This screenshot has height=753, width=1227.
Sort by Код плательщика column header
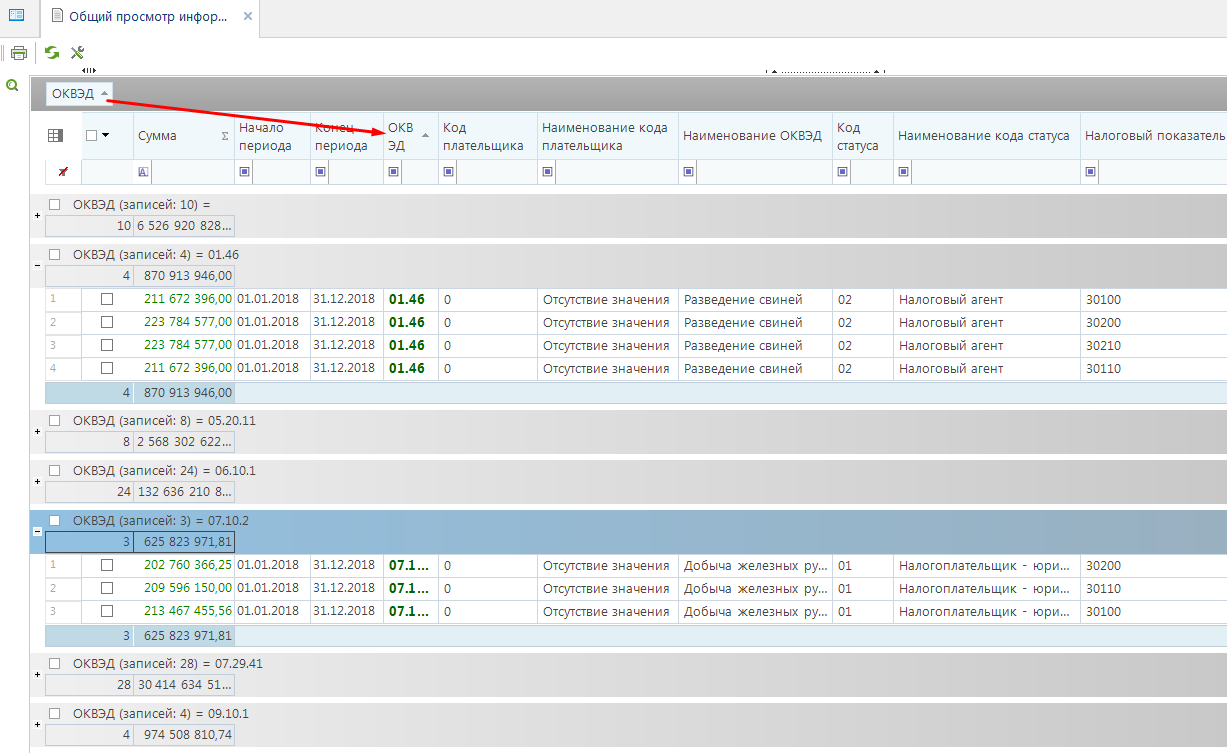[488, 136]
